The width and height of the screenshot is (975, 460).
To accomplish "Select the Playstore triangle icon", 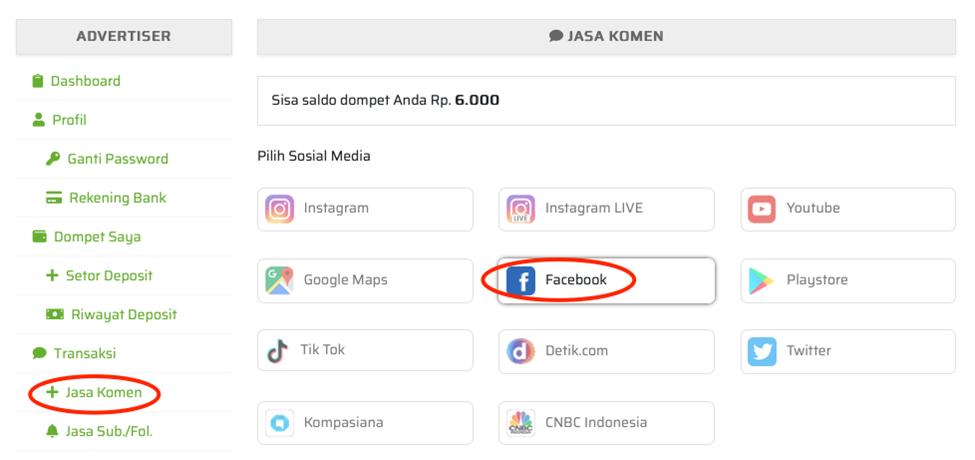I will pyautogui.click(x=762, y=280).
